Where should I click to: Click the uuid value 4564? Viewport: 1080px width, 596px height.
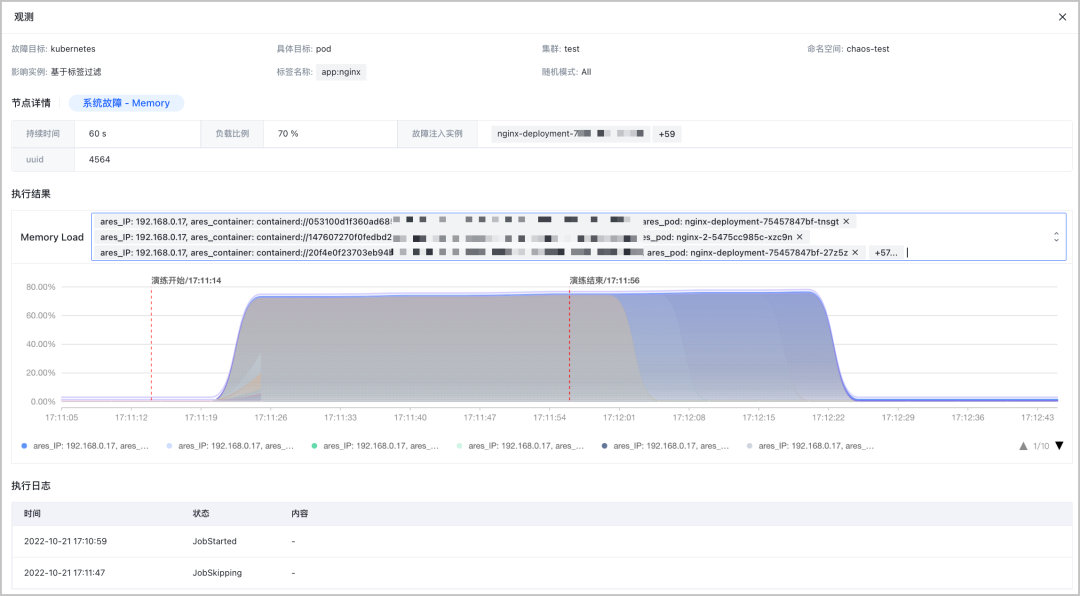click(99, 159)
